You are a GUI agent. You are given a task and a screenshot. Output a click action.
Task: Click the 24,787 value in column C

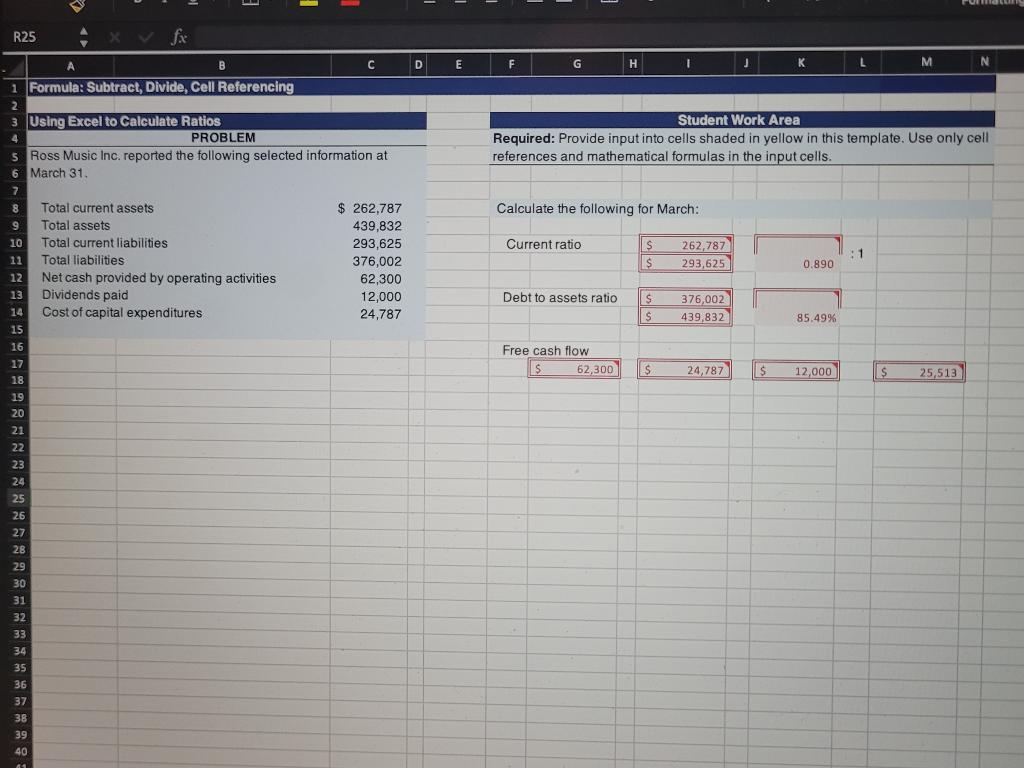[381, 314]
